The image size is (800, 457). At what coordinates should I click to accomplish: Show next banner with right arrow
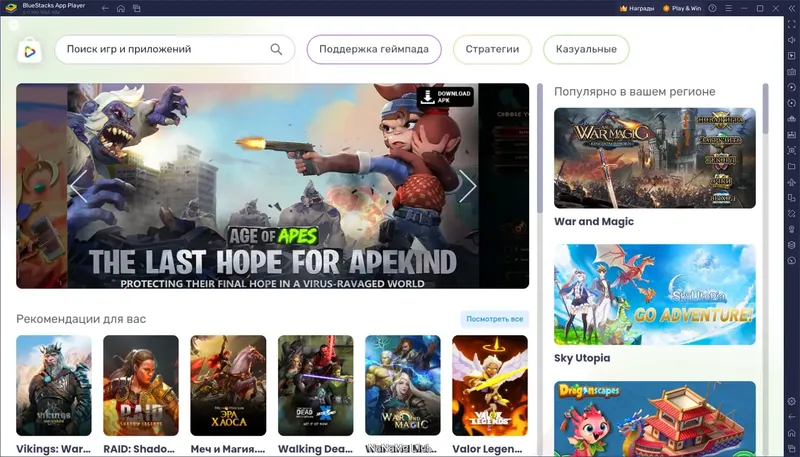tap(467, 186)
